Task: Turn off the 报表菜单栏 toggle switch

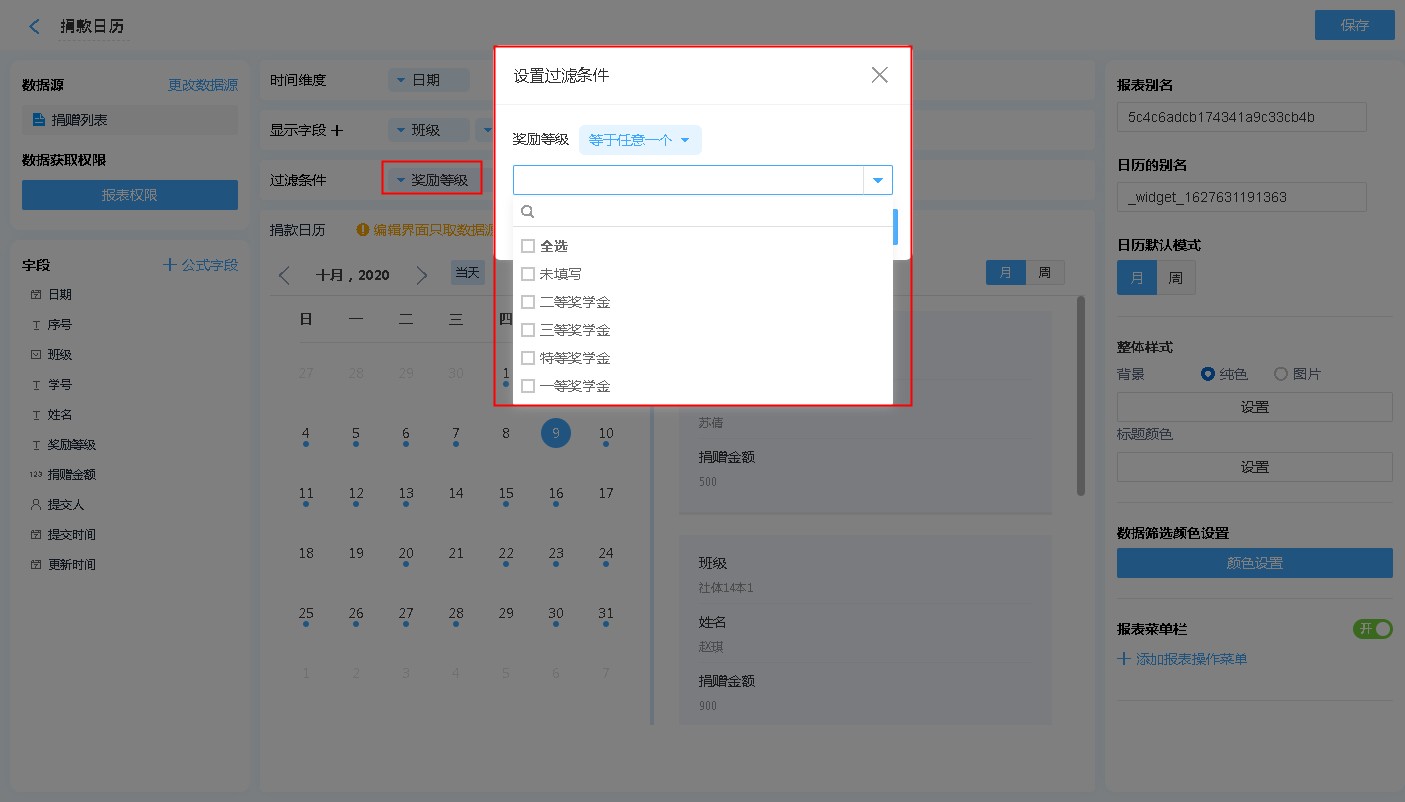Action: (1372, 629)
